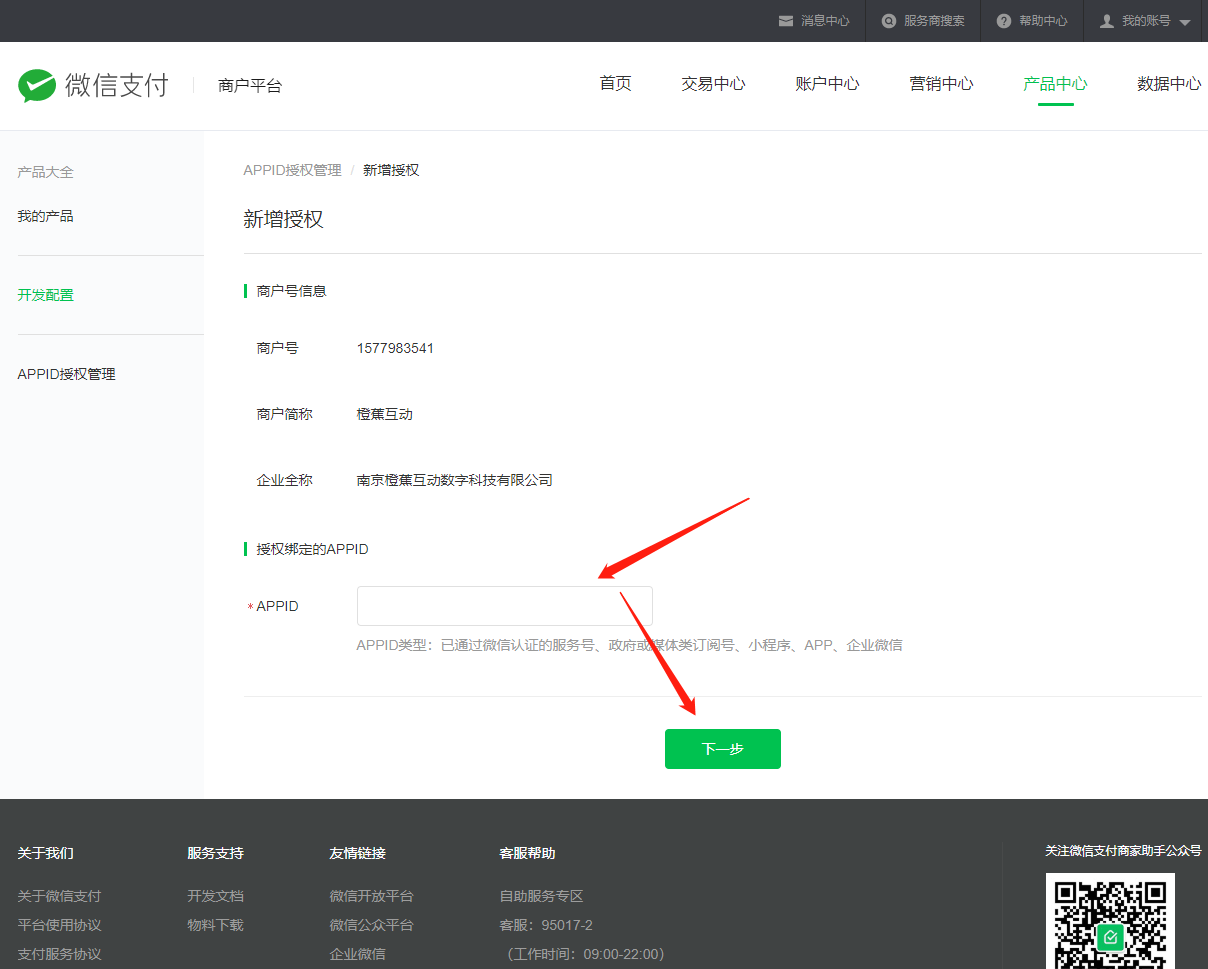Switch to the 账户中心 tab

point(827,84)
